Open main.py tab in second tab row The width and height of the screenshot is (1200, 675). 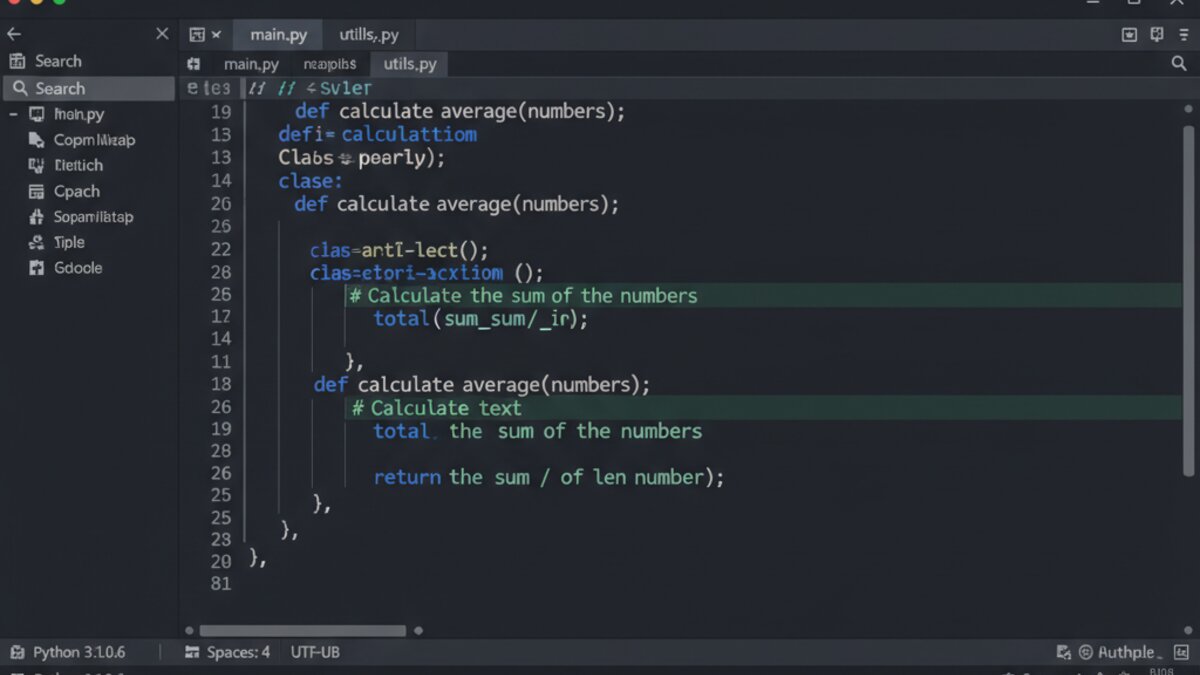(x=251, y=64)
